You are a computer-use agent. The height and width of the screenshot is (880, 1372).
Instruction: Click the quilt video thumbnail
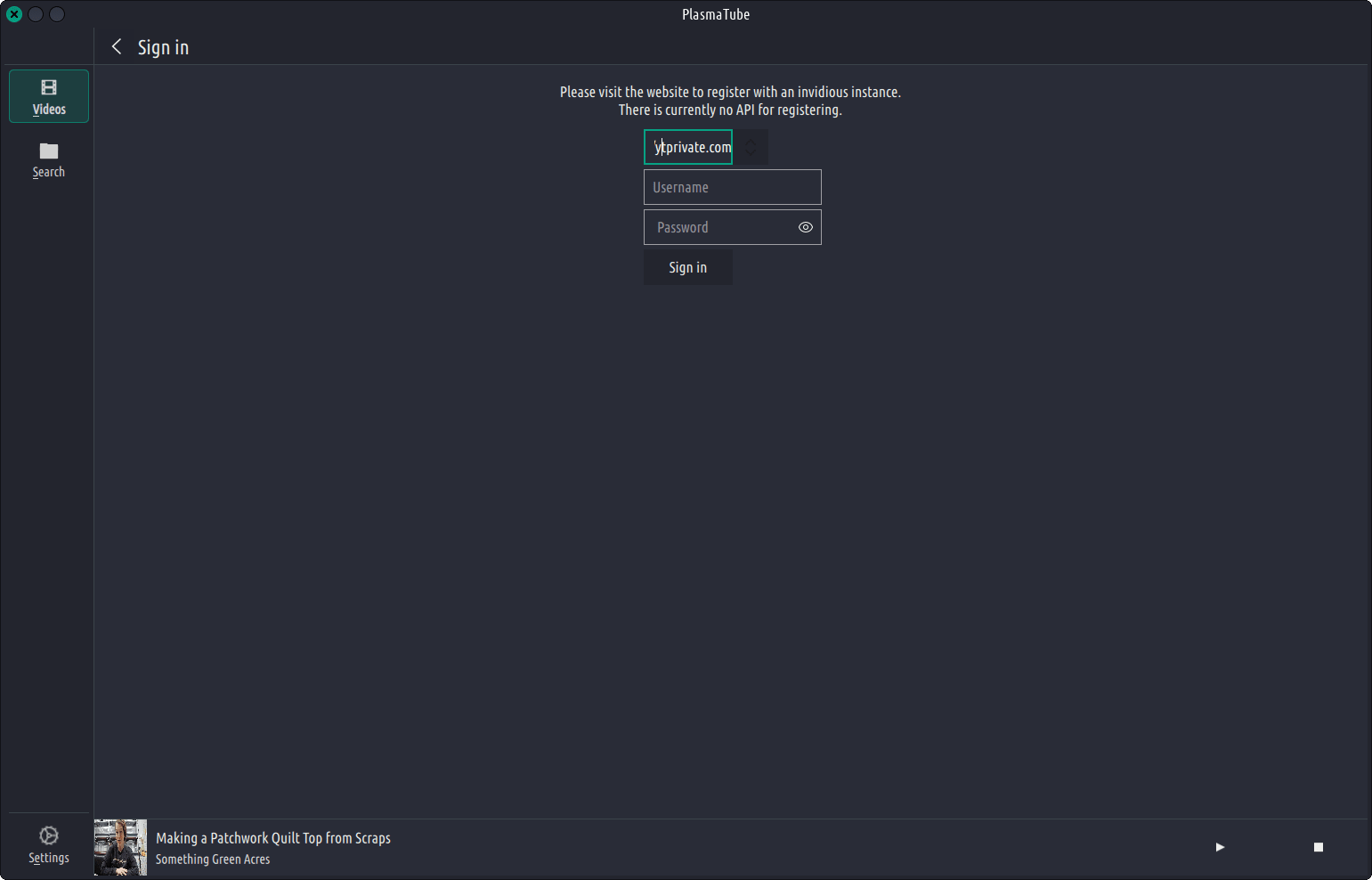click(120, 847)
